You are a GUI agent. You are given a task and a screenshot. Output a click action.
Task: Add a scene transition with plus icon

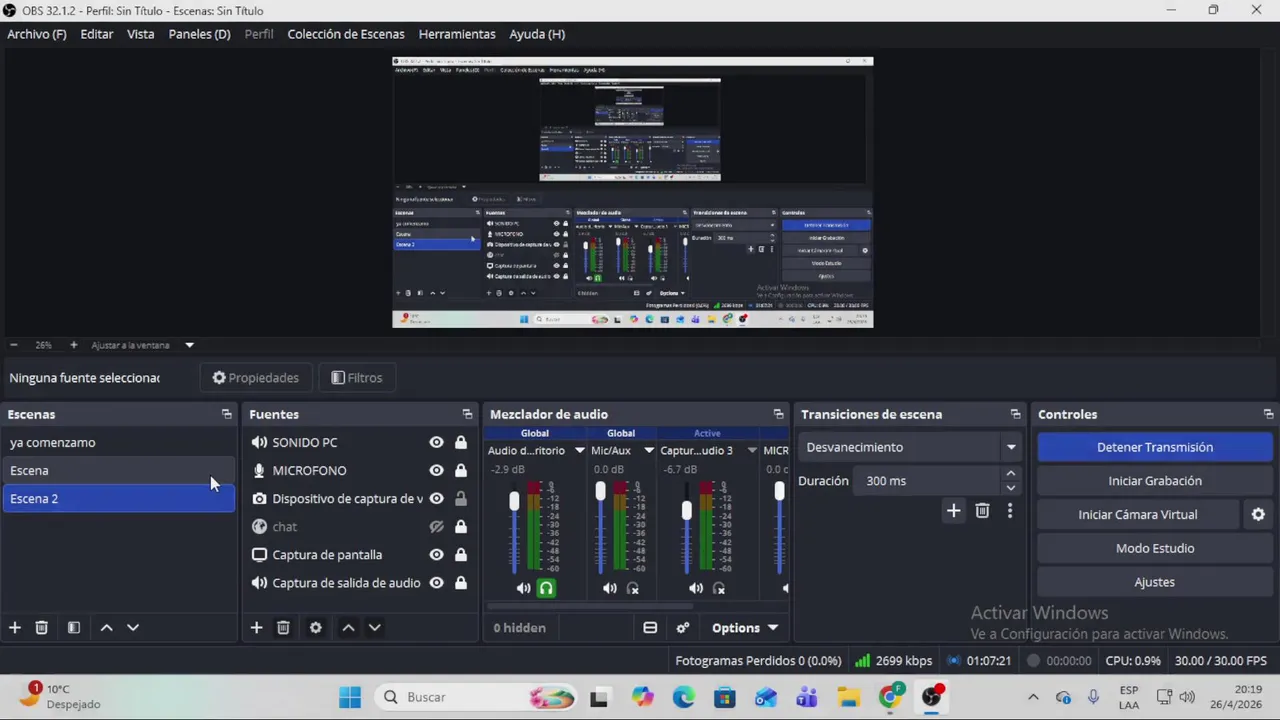953,511
